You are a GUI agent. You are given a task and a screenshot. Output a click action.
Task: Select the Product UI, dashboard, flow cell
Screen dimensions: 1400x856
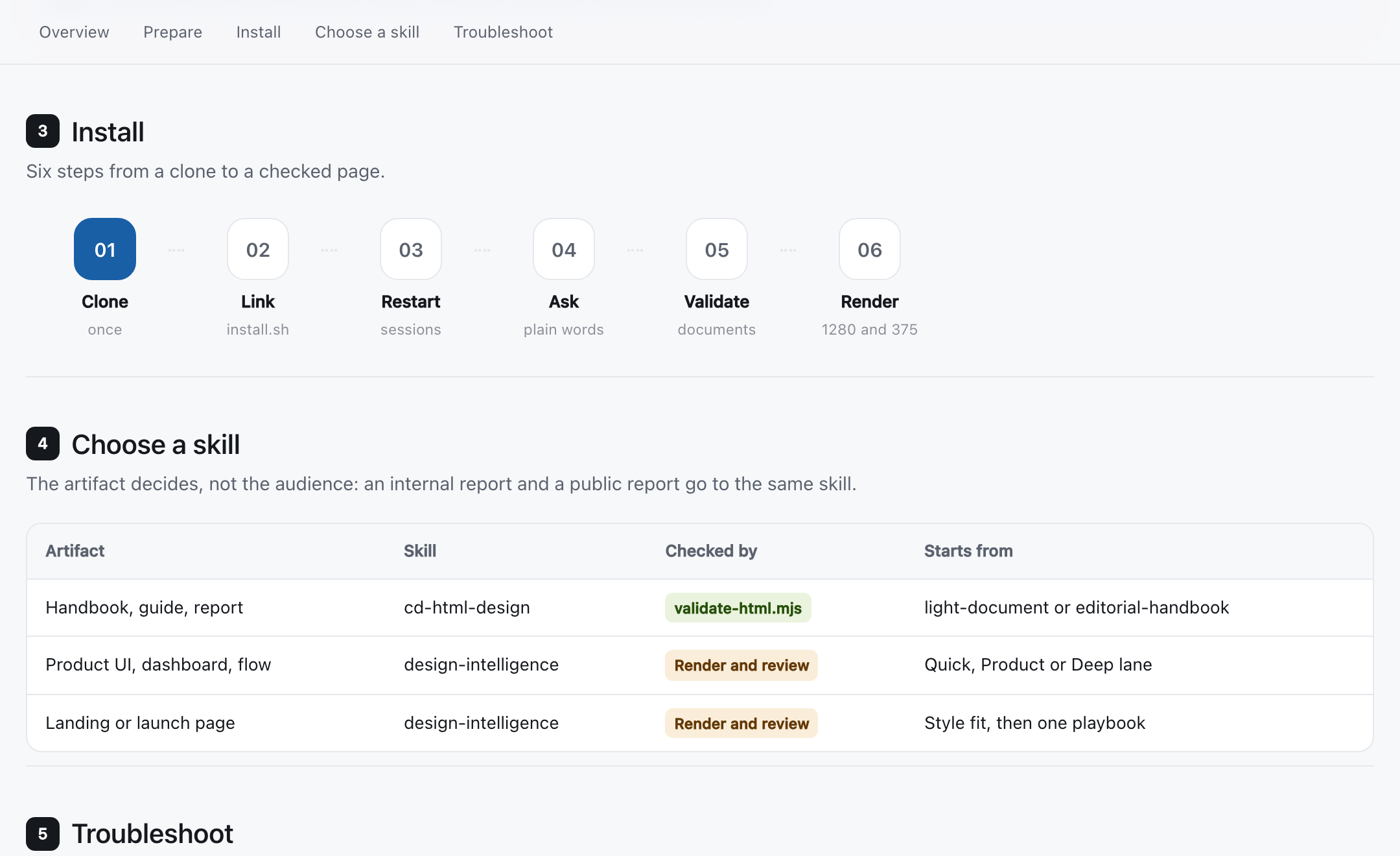[158, 665]
